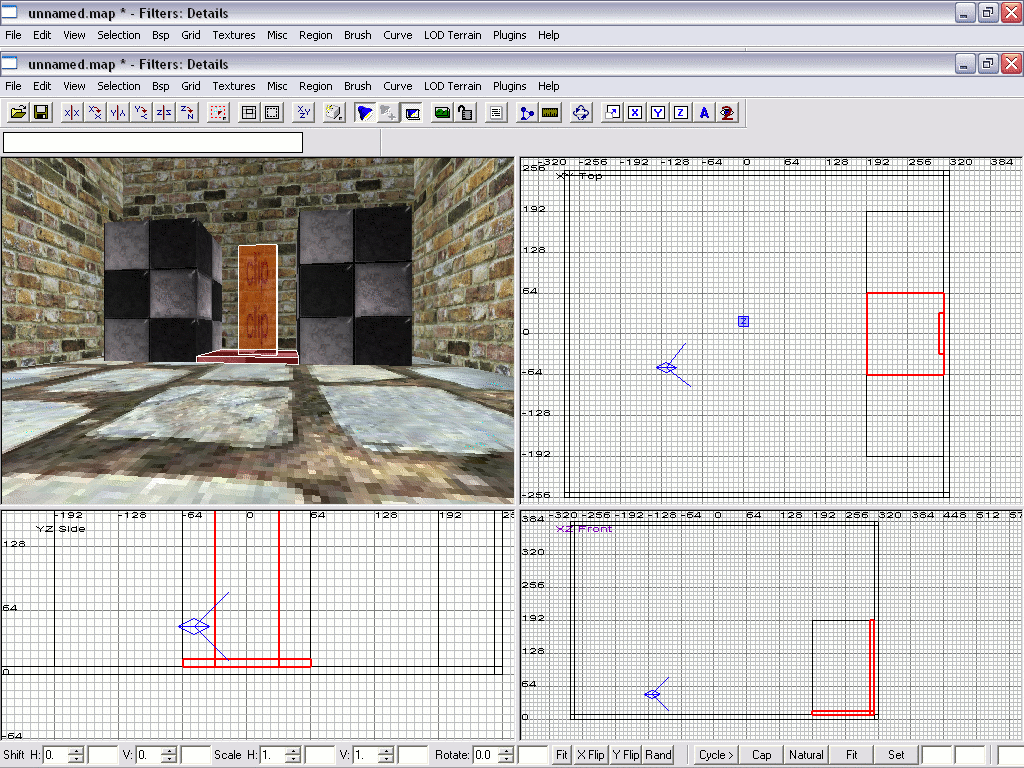Click the empty text field below toolbar
Image resolution: width=1024 pixels, height=768 pixels.
(153, 143)
